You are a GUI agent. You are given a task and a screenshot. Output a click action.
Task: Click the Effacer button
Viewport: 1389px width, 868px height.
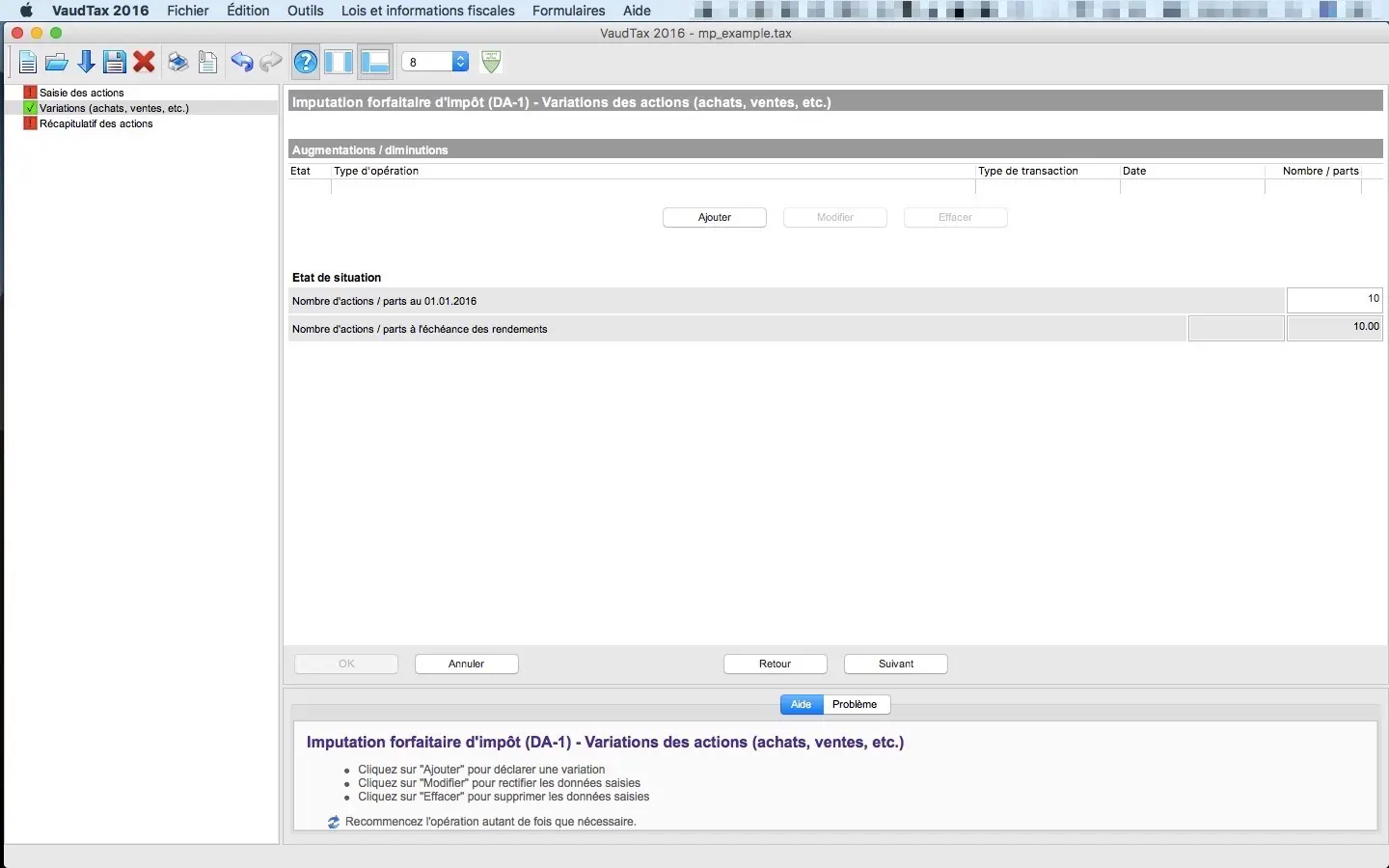coord(956,217)
